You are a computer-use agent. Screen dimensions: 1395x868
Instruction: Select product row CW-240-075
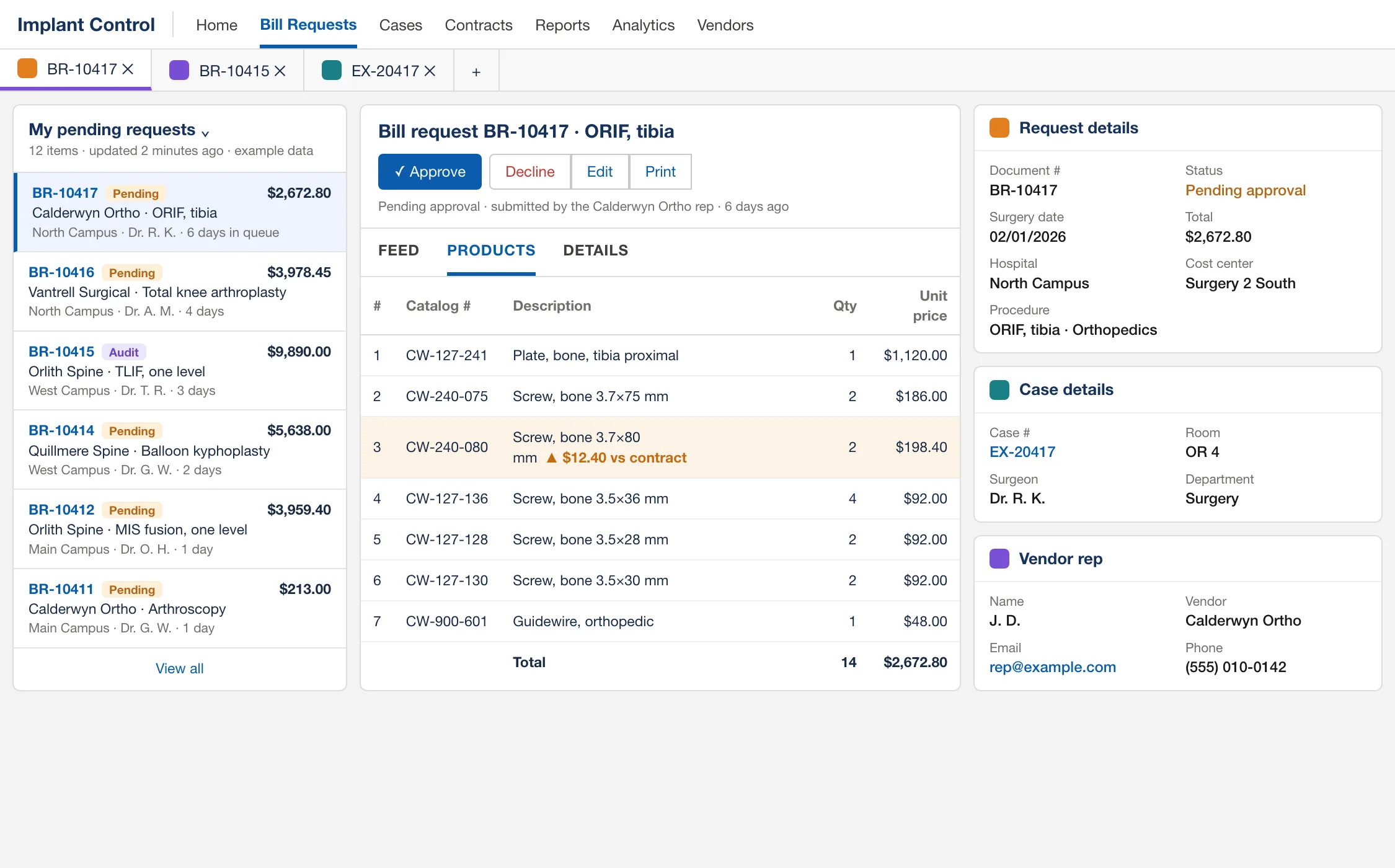(x=660, y=396)
